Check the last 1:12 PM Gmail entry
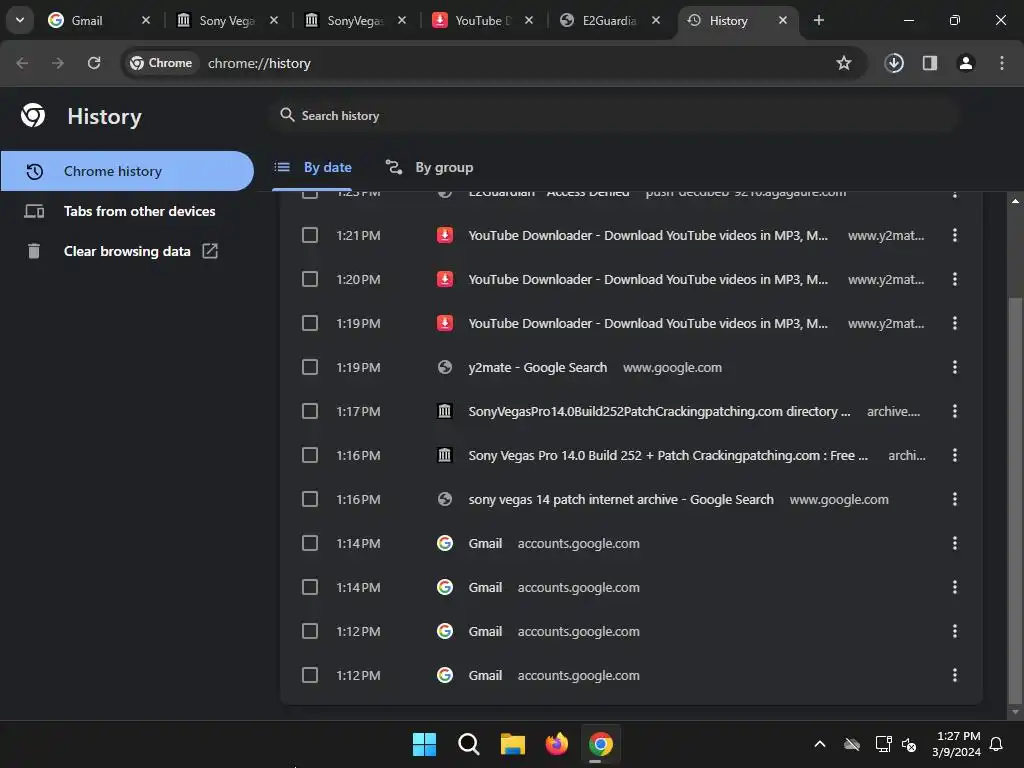 310,675
